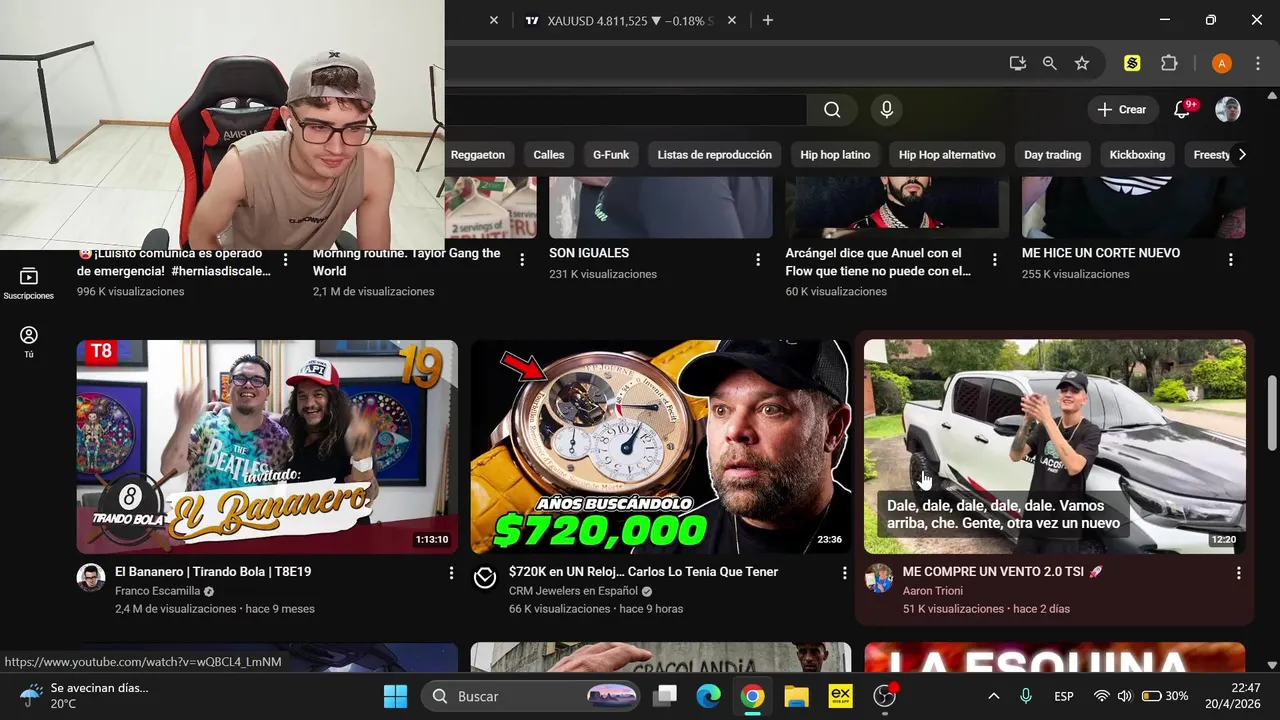
Task: Open ME COMPRE UN VENTO 2.0 TSI title
Action: [x=1002, y=572]
